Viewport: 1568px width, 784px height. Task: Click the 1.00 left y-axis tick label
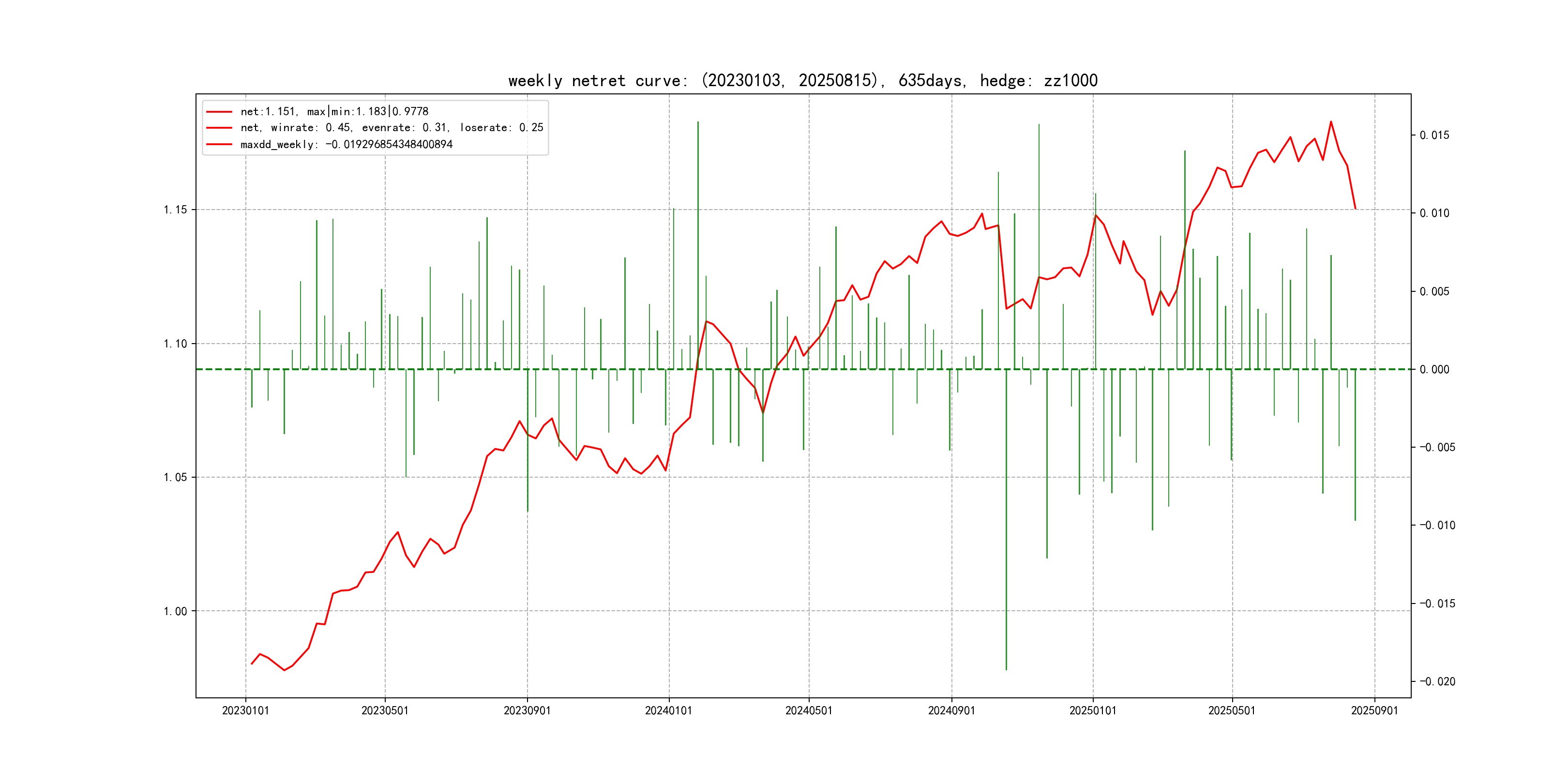175,611
